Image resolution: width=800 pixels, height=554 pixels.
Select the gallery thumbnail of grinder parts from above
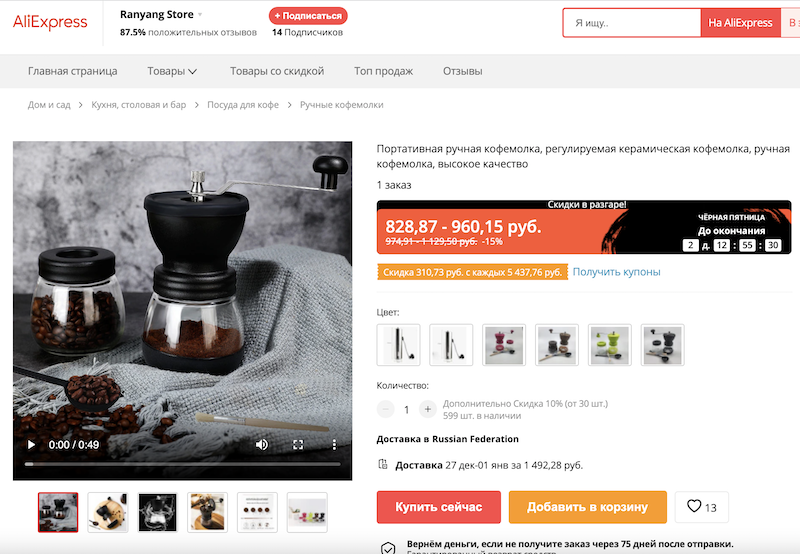(108, 512)
